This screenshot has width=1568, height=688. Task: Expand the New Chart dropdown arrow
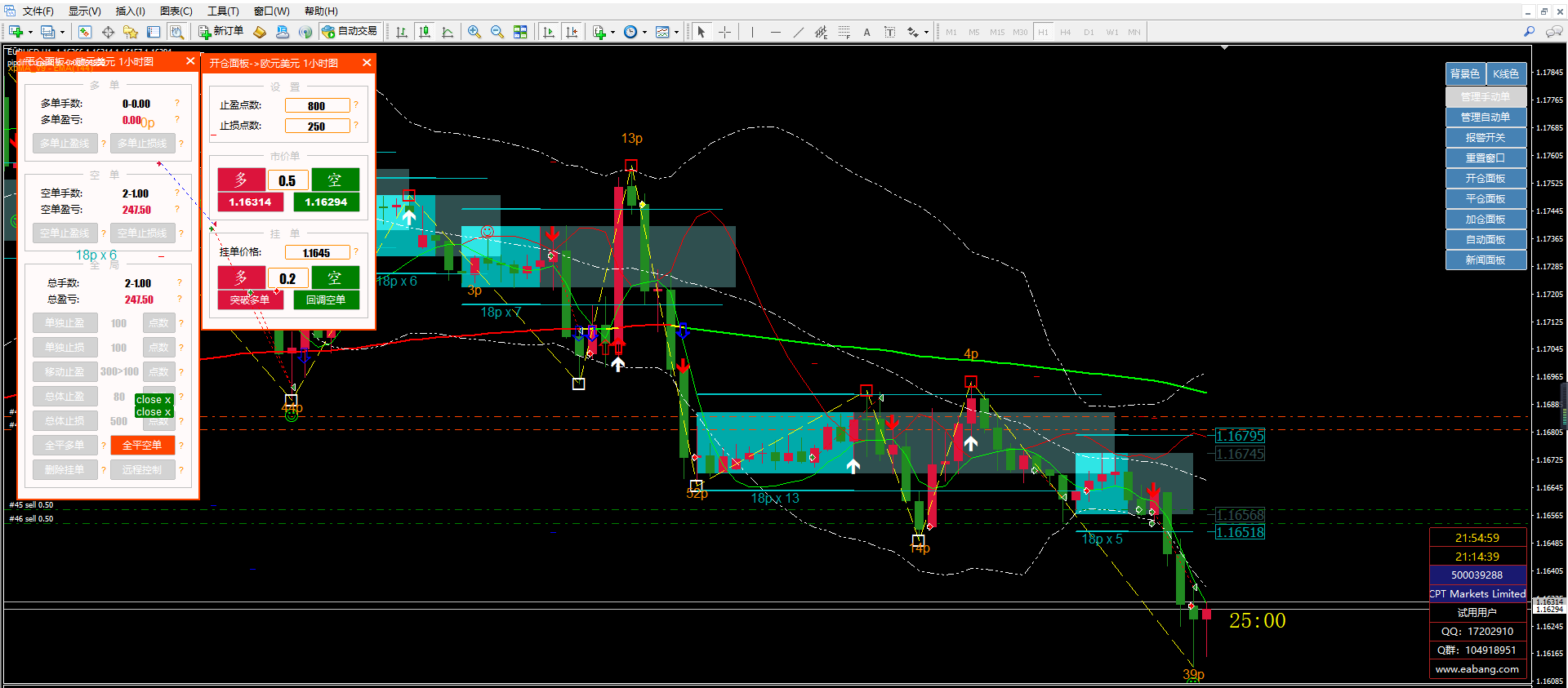click(30, 33)
